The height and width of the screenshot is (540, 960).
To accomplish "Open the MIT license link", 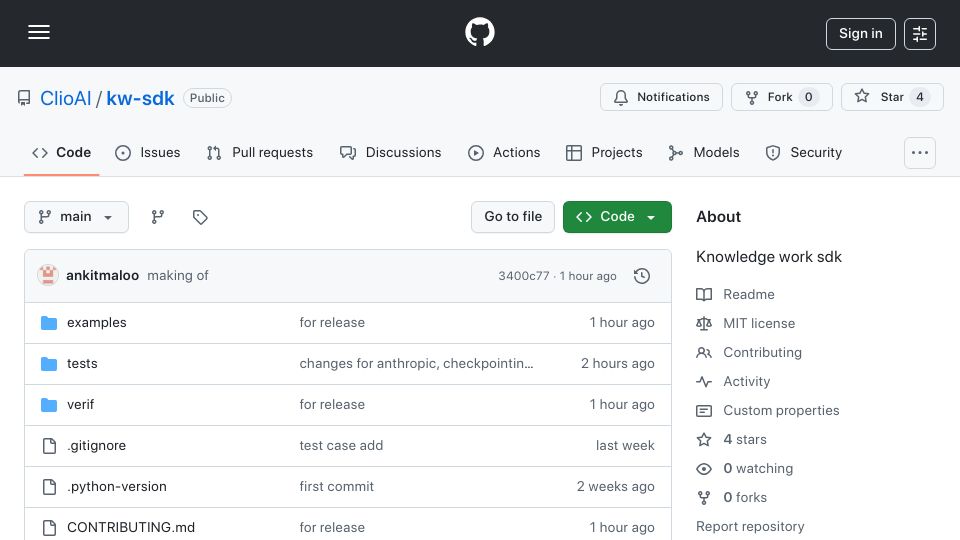I will [759, 323].
